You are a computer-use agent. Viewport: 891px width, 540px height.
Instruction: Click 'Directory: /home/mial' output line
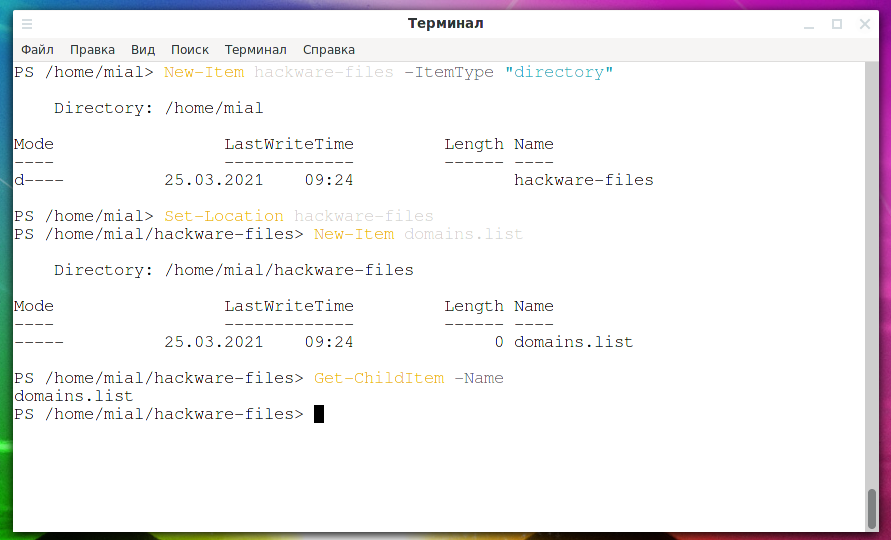(x=159, y=108)
